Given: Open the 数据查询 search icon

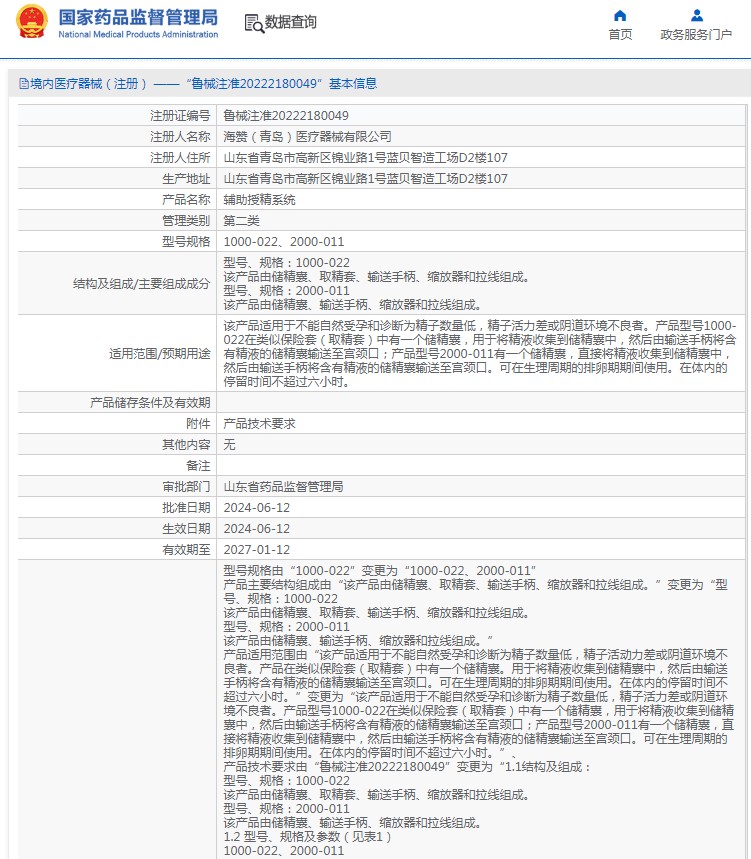Looking at the screenshot, I should pos(254,23).
